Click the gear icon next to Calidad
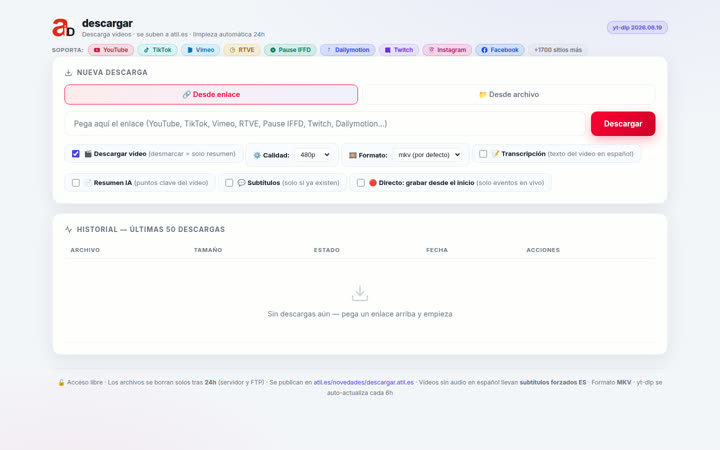Screen dimensions: 720x450 coord(257,155)
